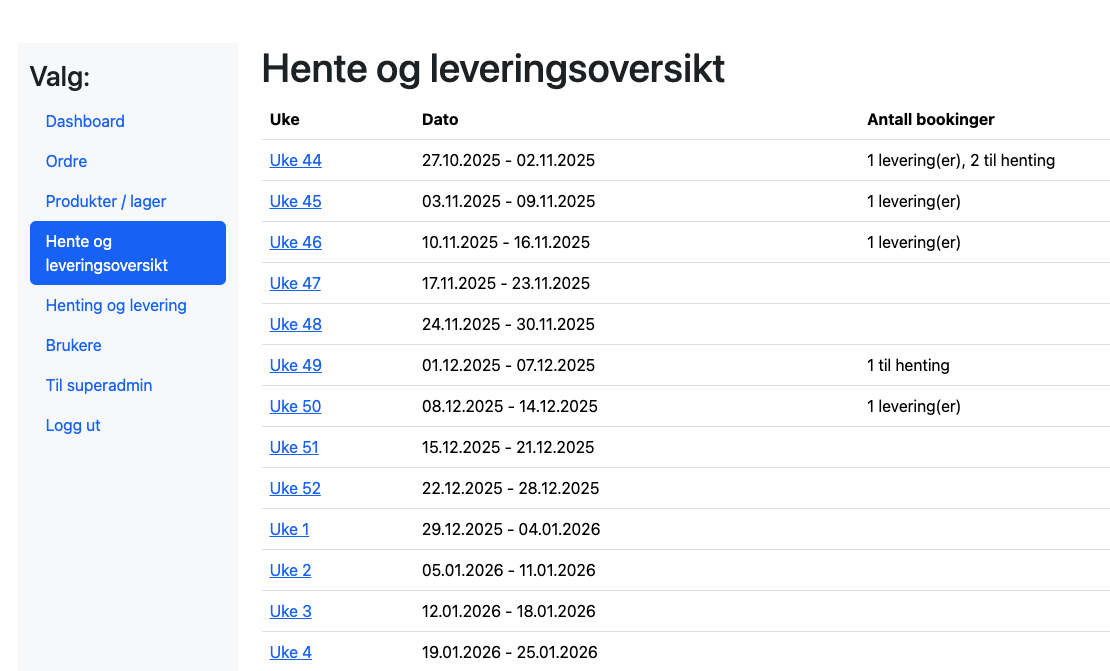
Task: Click Logg ut to sign out
Action: (x=72, y=425)
